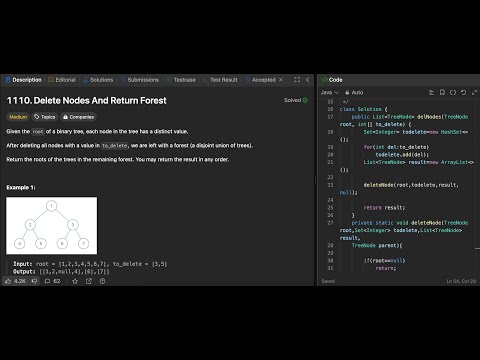Open the help question-mark icon
This screenshot has width=480, height=360.
click(102, 281)
